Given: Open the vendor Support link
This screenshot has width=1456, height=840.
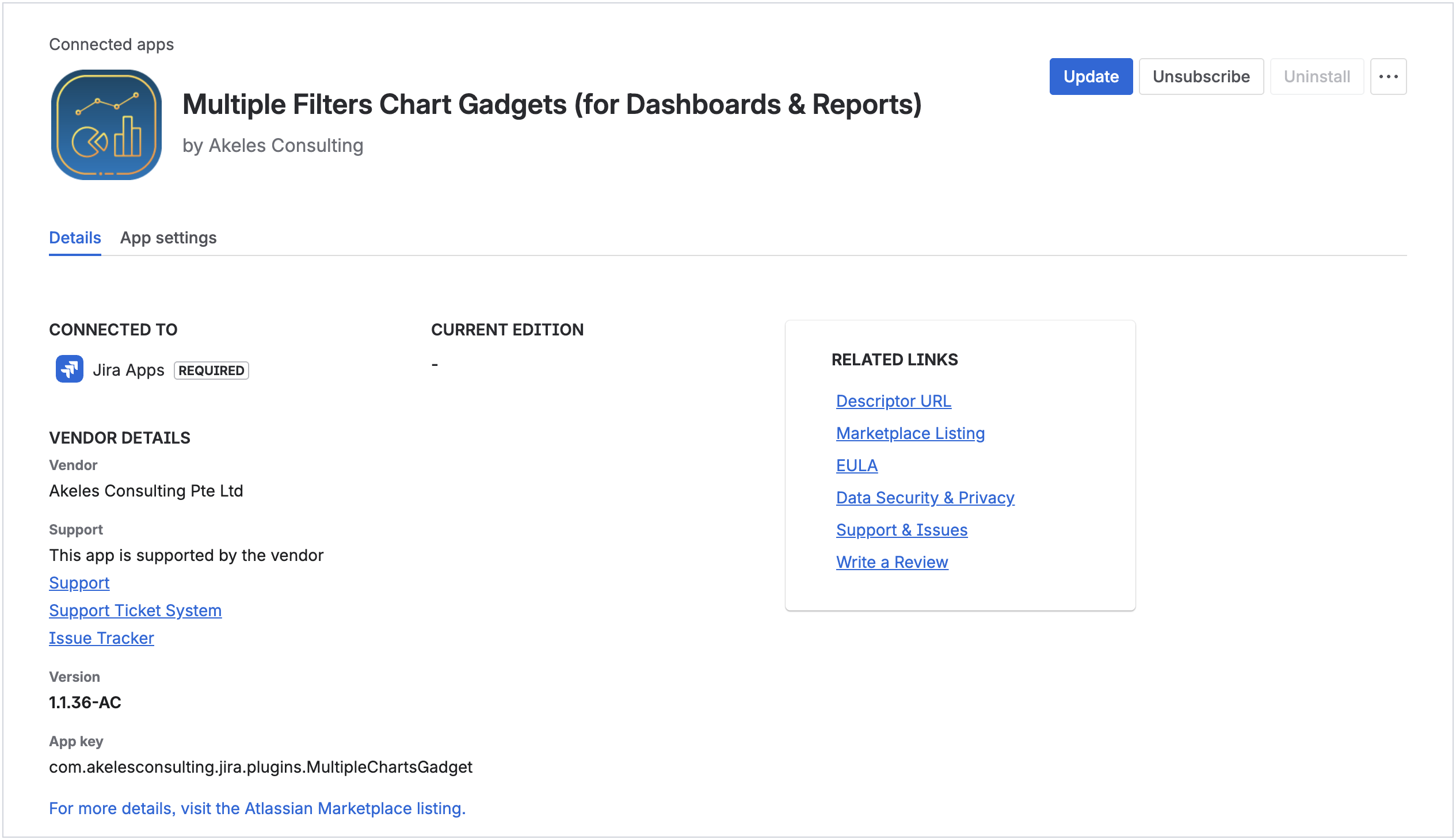Looking at the screenshot, I should (x=79, y=583).
